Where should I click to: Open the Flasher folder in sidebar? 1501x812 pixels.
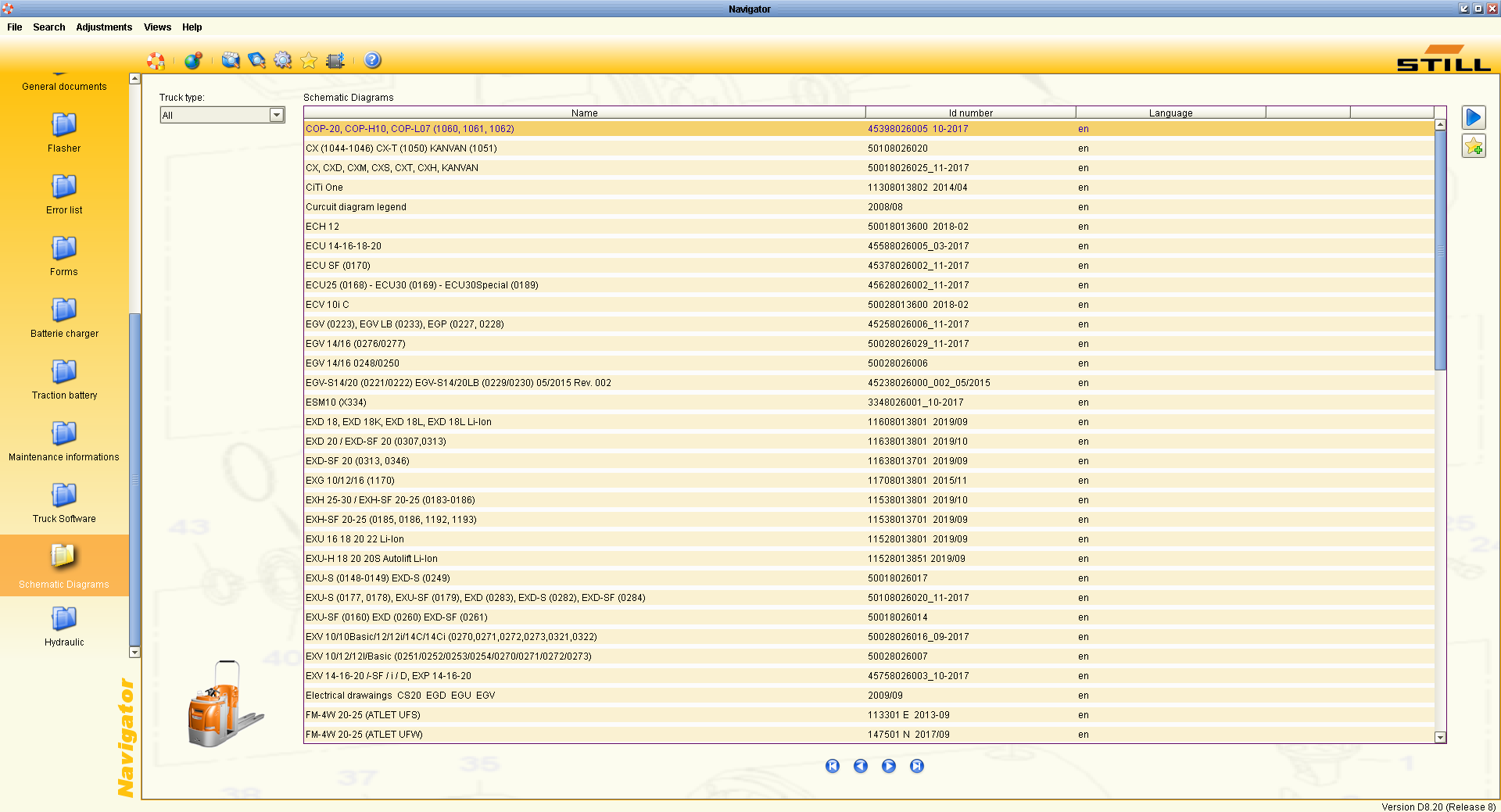point(64,132)
